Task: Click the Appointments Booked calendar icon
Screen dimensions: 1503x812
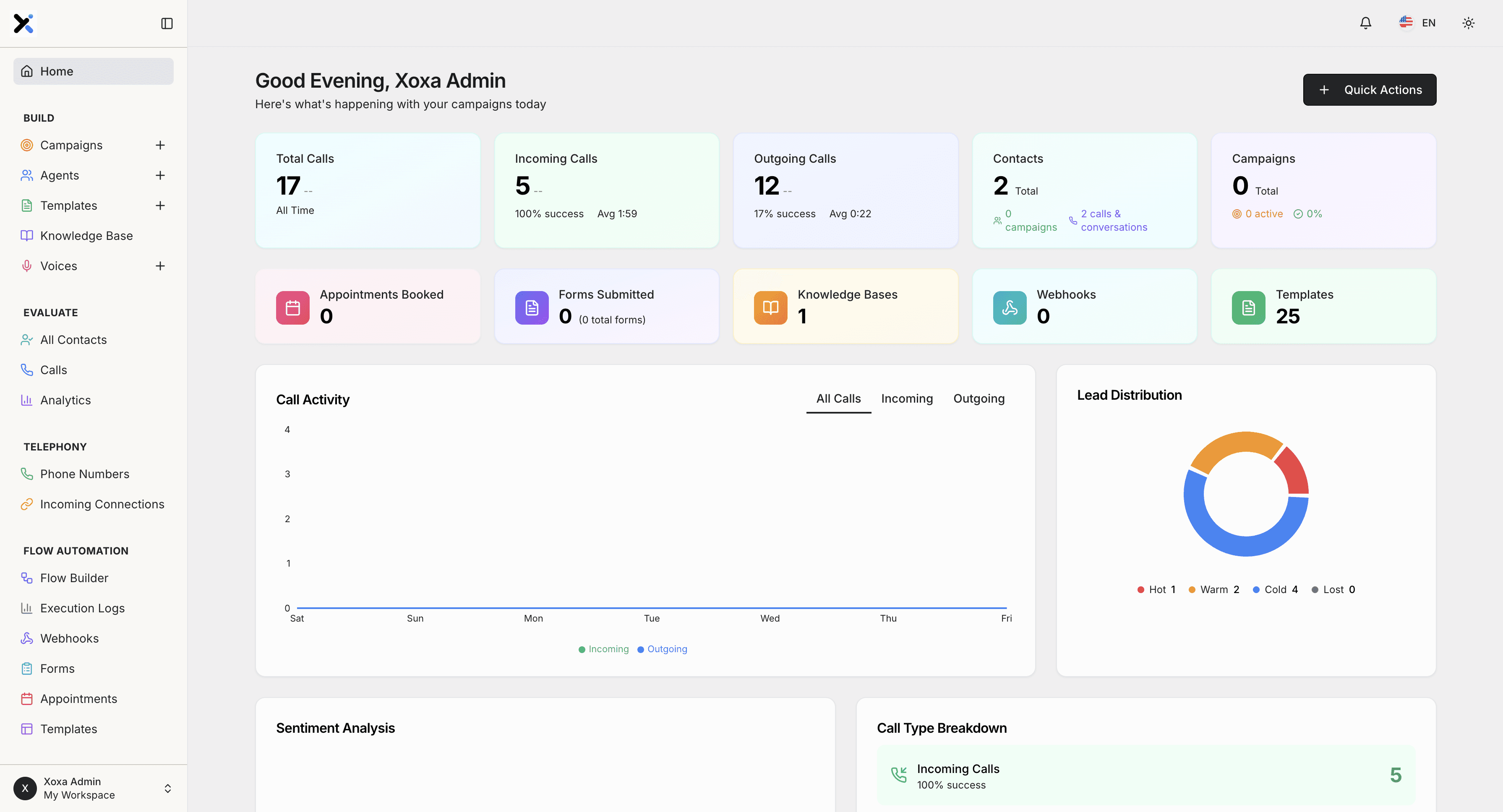Action: coord(292,307)
